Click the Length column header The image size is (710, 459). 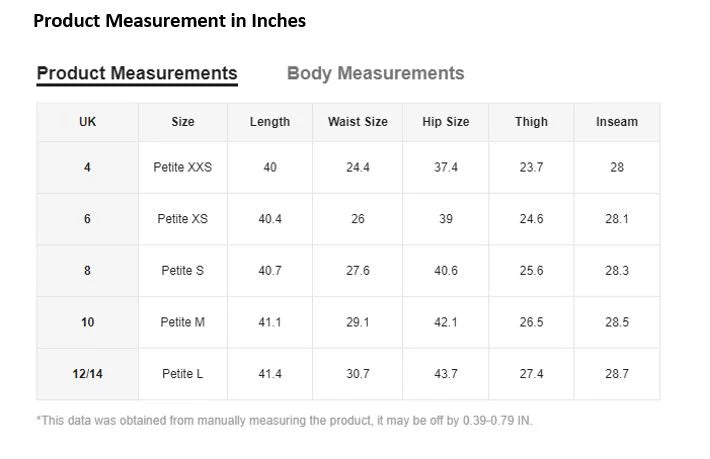coord(270,122)
